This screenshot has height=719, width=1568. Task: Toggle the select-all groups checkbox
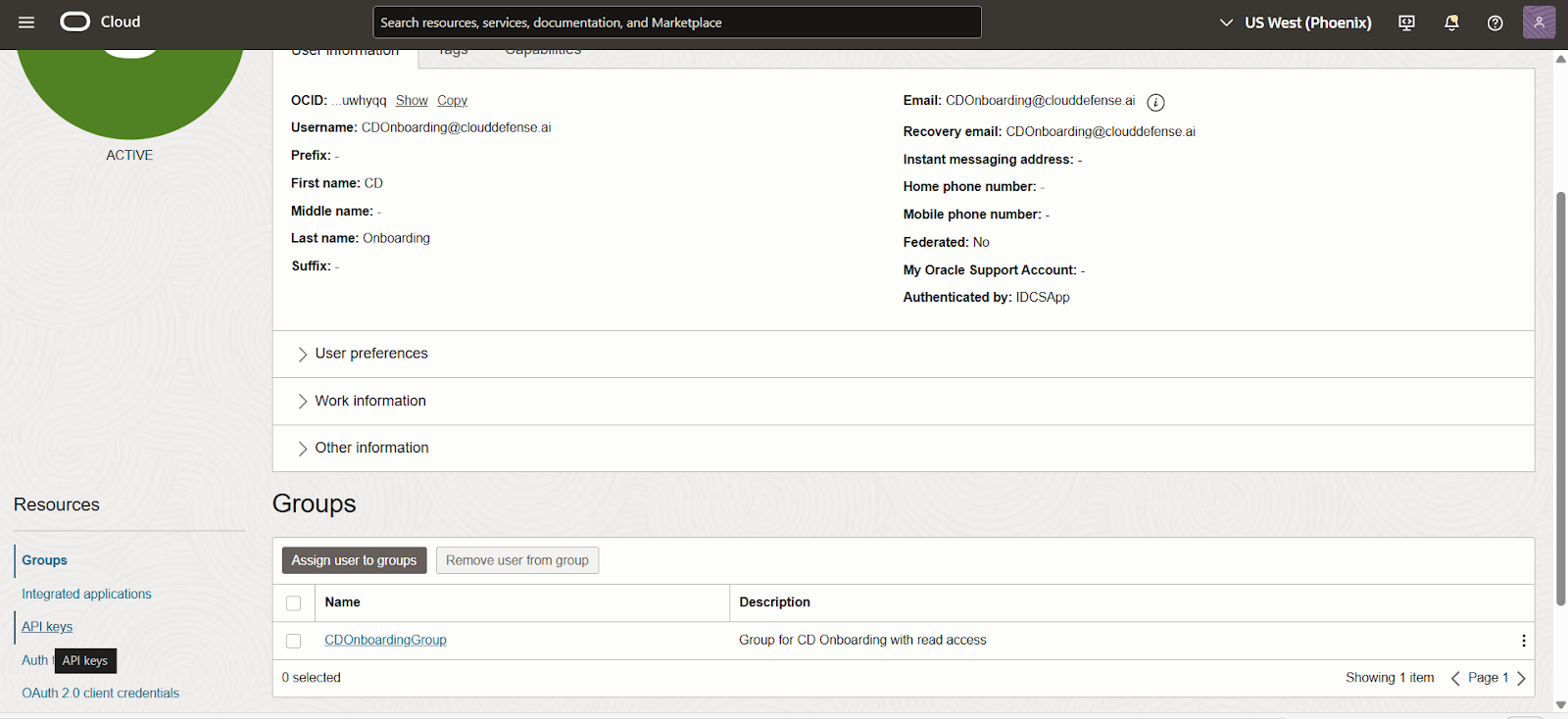(293, 603)
